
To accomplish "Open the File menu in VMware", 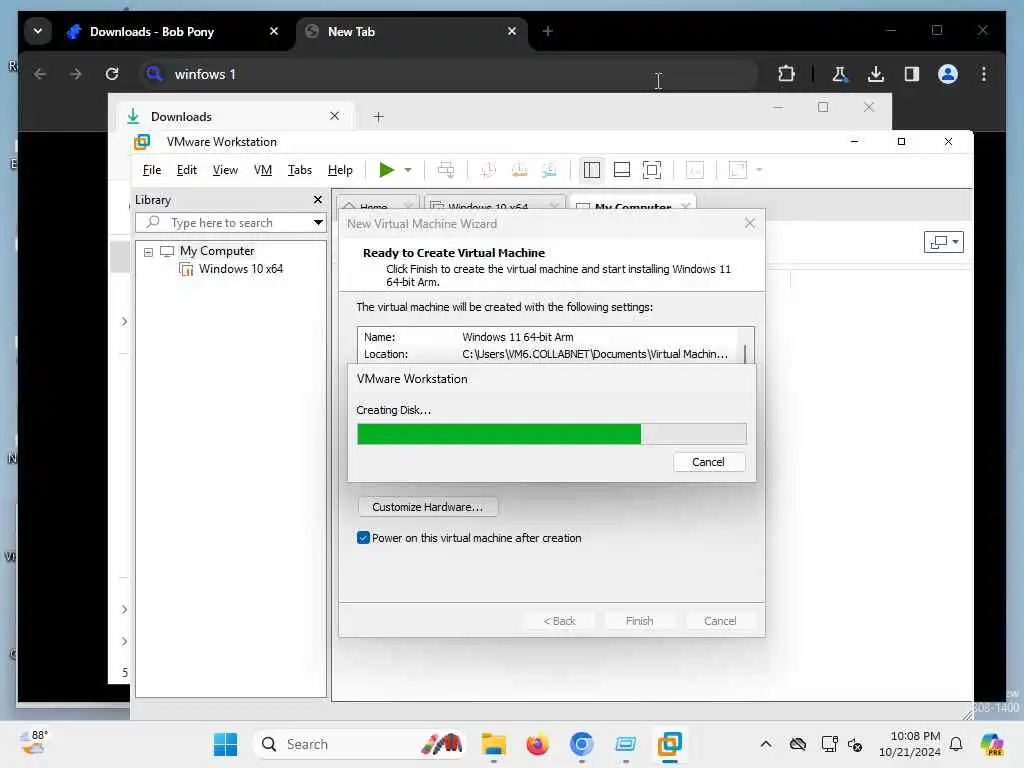I will tap(152, 170).
